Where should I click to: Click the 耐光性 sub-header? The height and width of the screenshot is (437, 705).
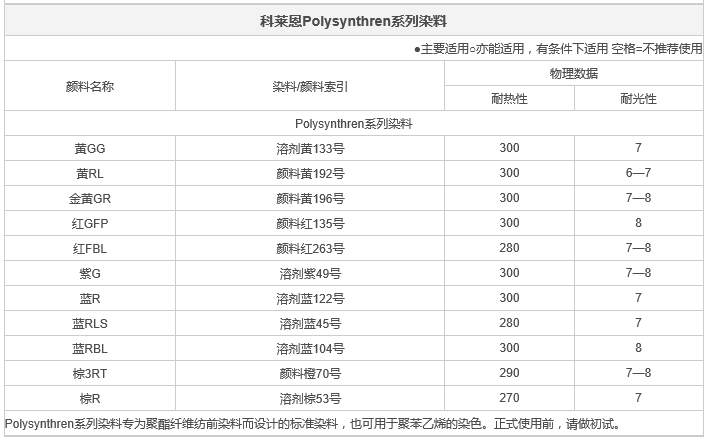638,98
